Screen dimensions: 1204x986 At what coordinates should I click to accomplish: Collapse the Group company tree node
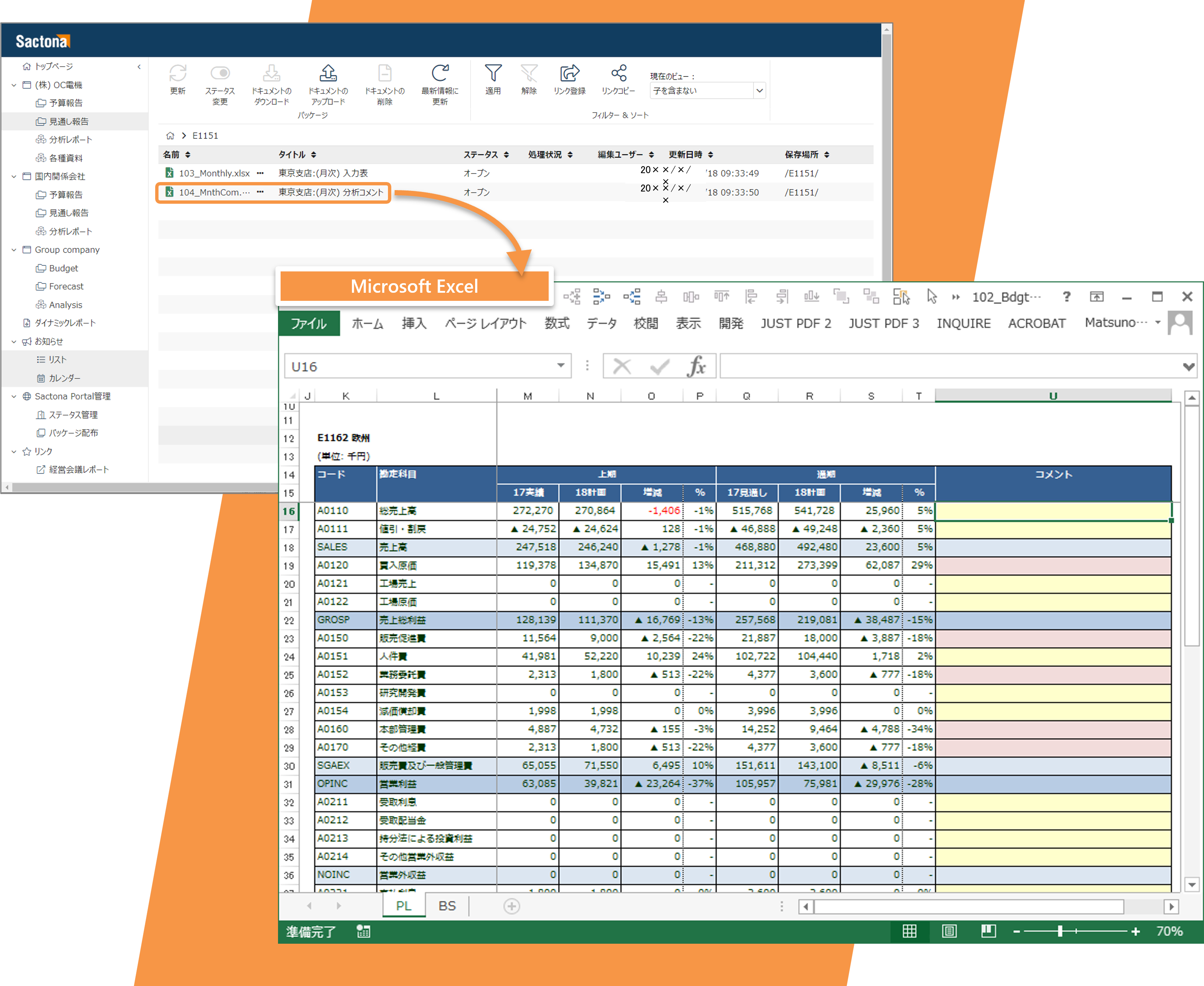14,250
